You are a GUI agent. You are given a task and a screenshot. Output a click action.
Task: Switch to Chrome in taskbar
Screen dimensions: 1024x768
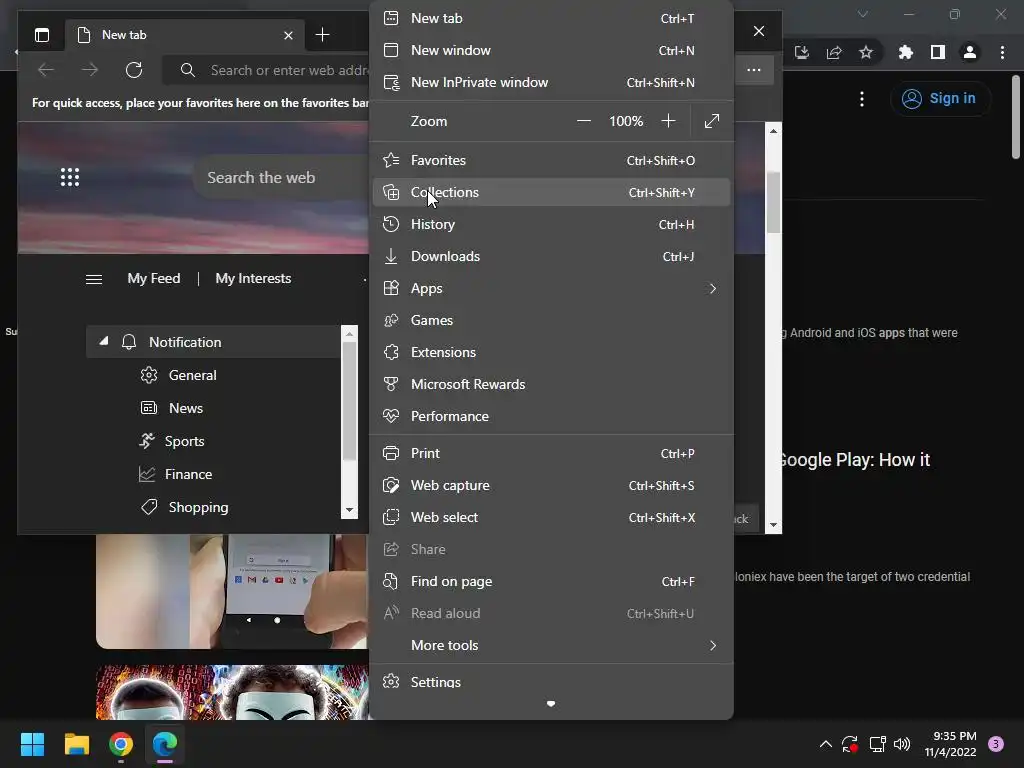coord(121,744)
